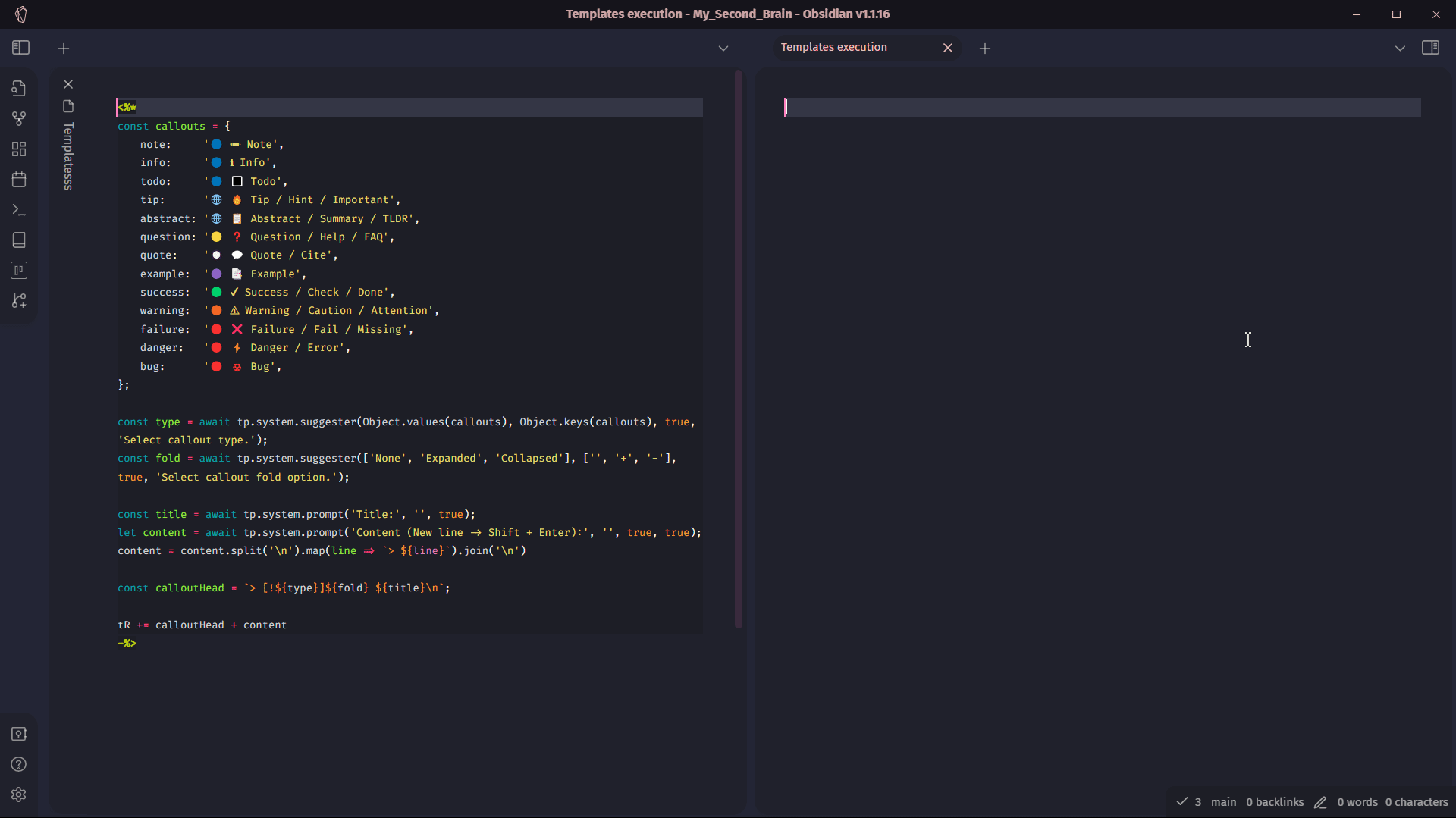This screenshot has width=1456, height=818.
Task: Click the 'Example' callout line
Action: tap(223, 274)
